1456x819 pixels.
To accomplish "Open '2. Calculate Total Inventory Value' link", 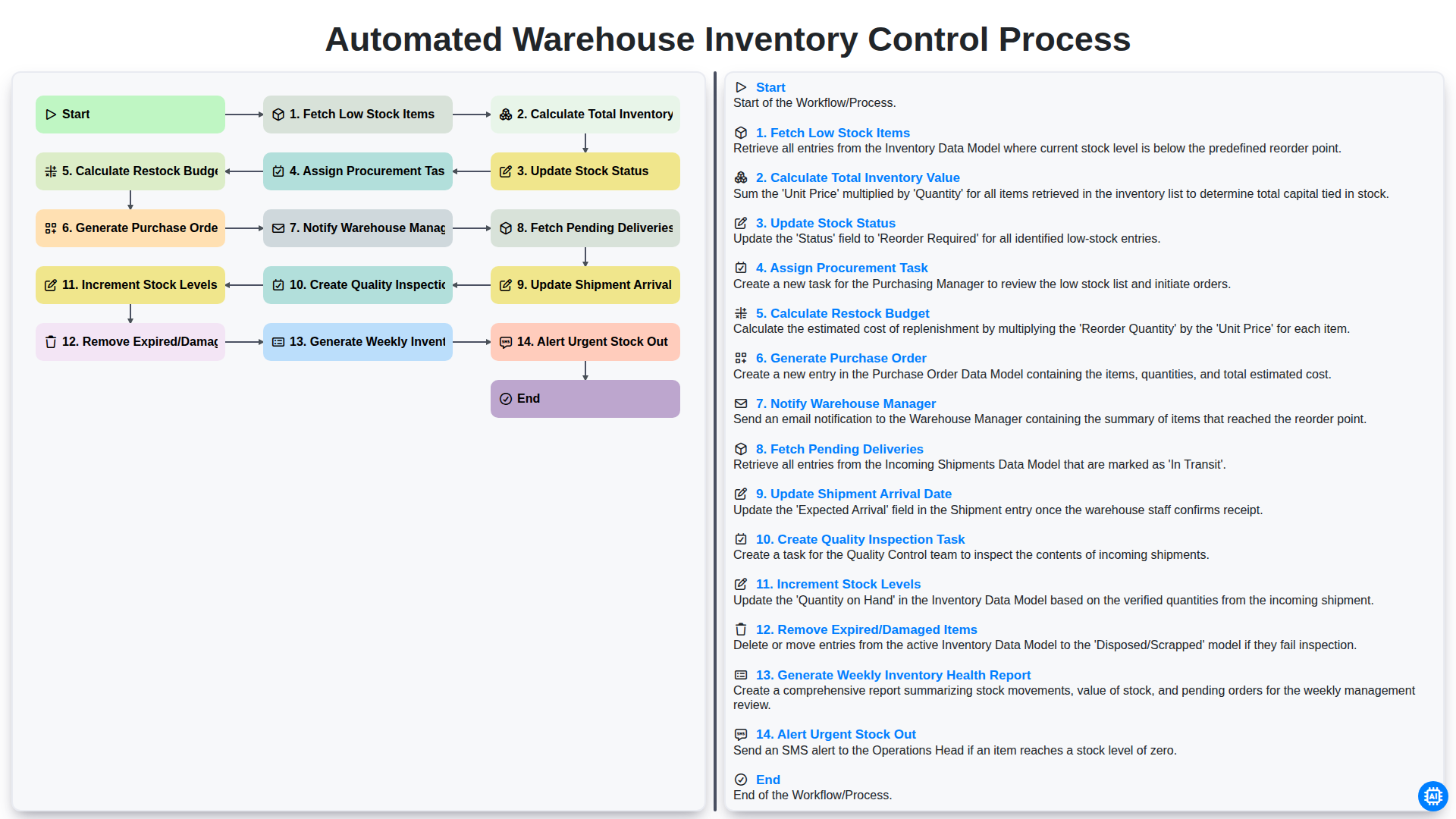I will coord(858,177).
